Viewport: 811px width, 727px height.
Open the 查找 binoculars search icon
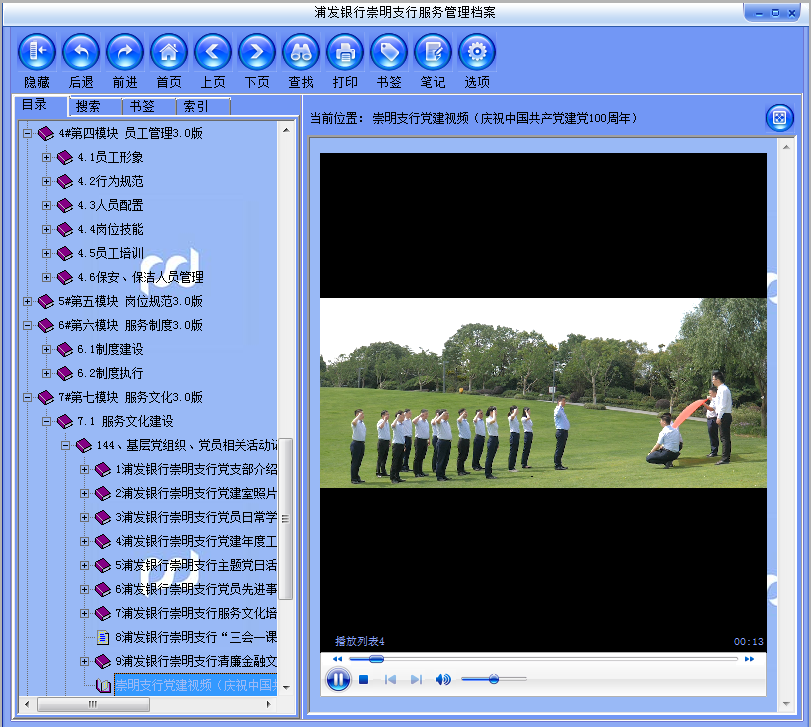pos(301,52)
